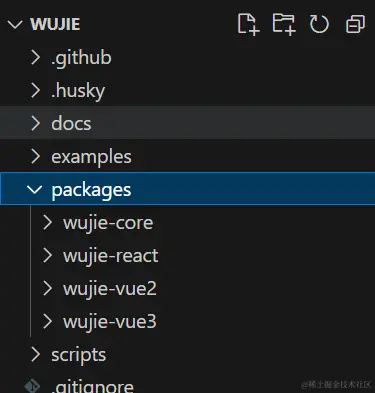Screen dimensions: 375x393
Task: Select the docs folder label
Action: (x=71, y=123)
